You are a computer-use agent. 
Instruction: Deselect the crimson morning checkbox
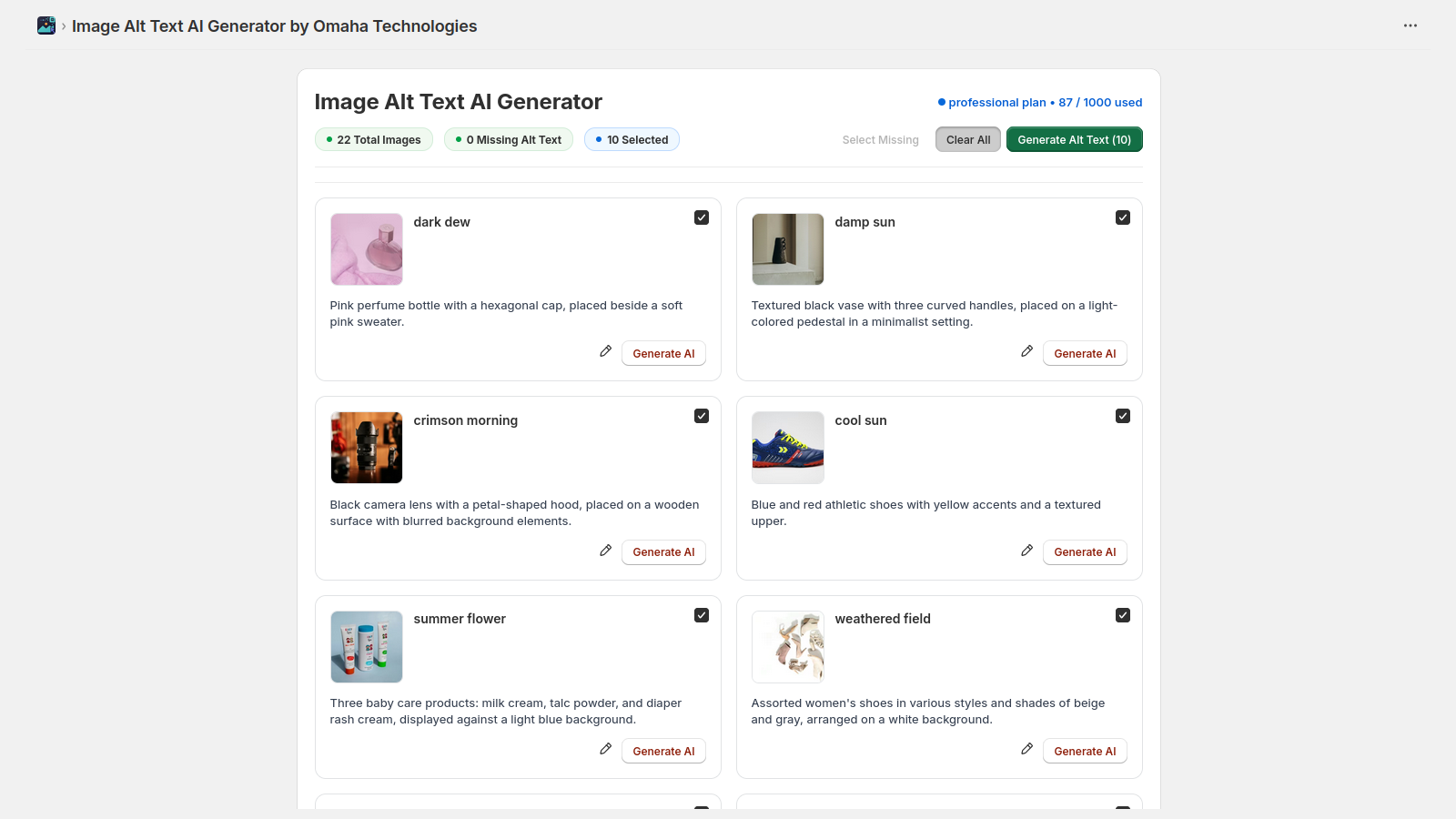pyautogui.click(x=702, y=416)
